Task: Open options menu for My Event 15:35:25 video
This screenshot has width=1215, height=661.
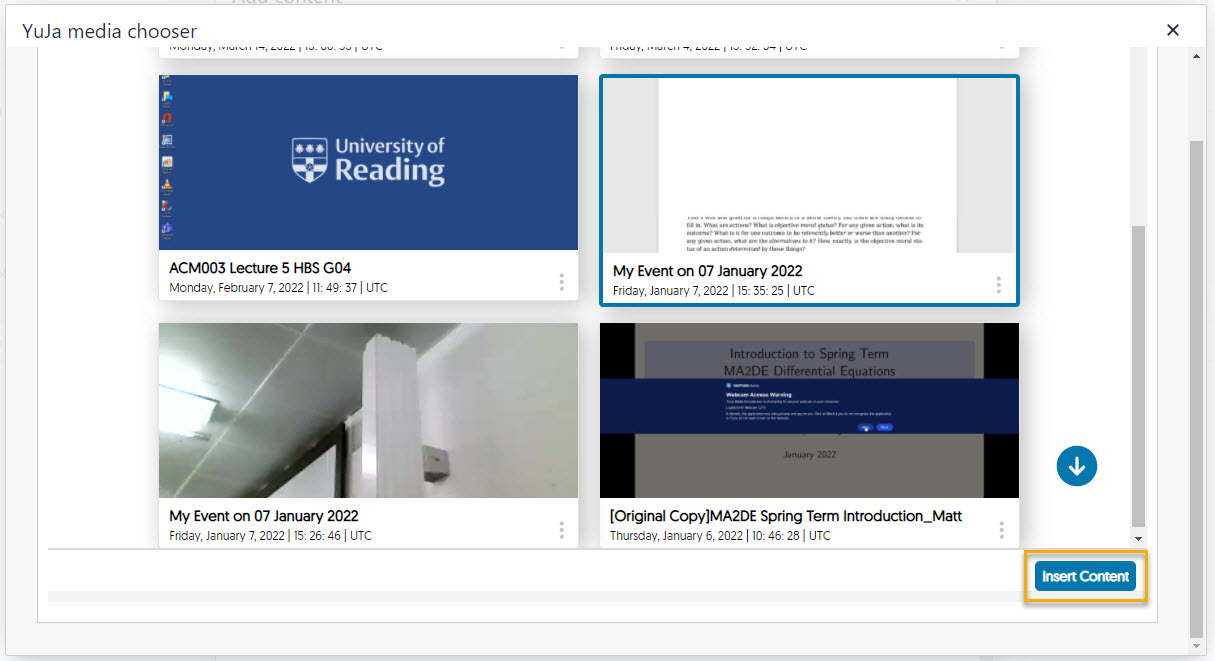Action: [998, 285]
